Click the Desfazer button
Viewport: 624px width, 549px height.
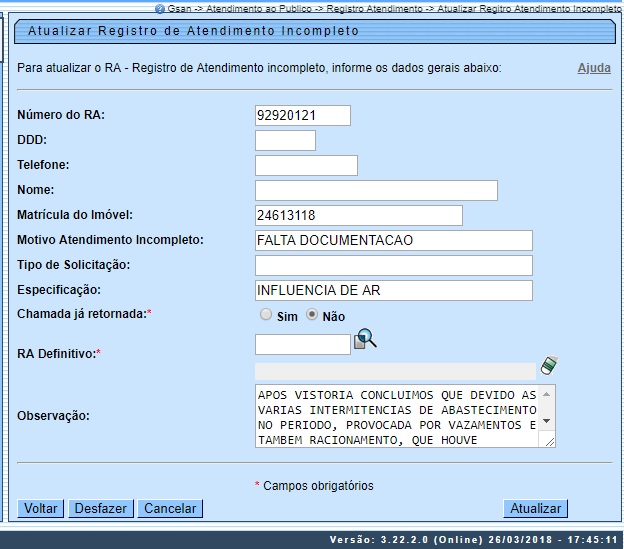(101, 508)
